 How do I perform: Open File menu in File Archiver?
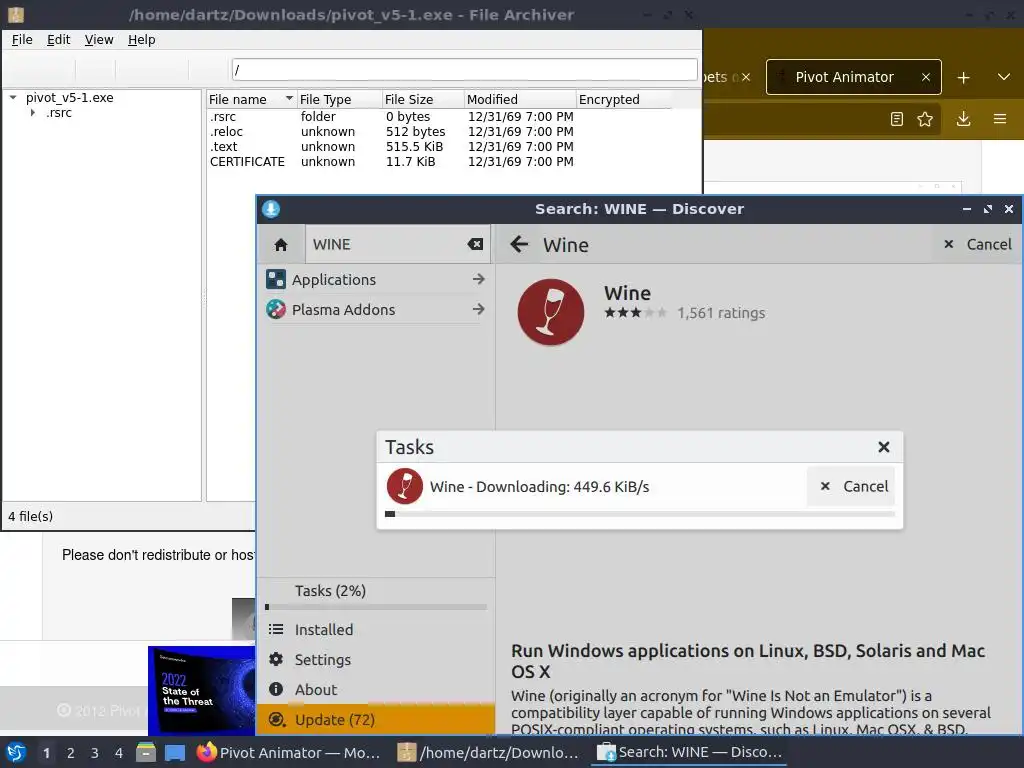coord(22,40)
